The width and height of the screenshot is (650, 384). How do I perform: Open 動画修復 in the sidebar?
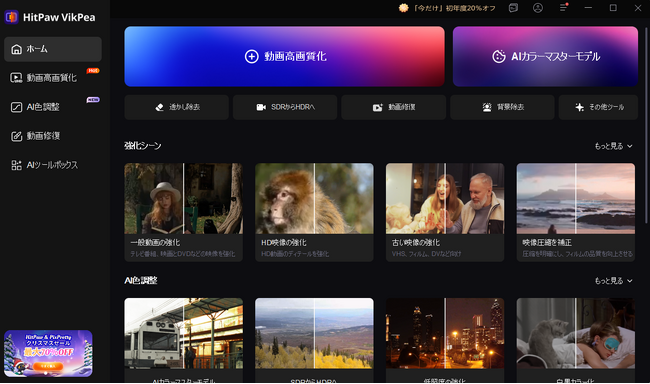point(53,136)
